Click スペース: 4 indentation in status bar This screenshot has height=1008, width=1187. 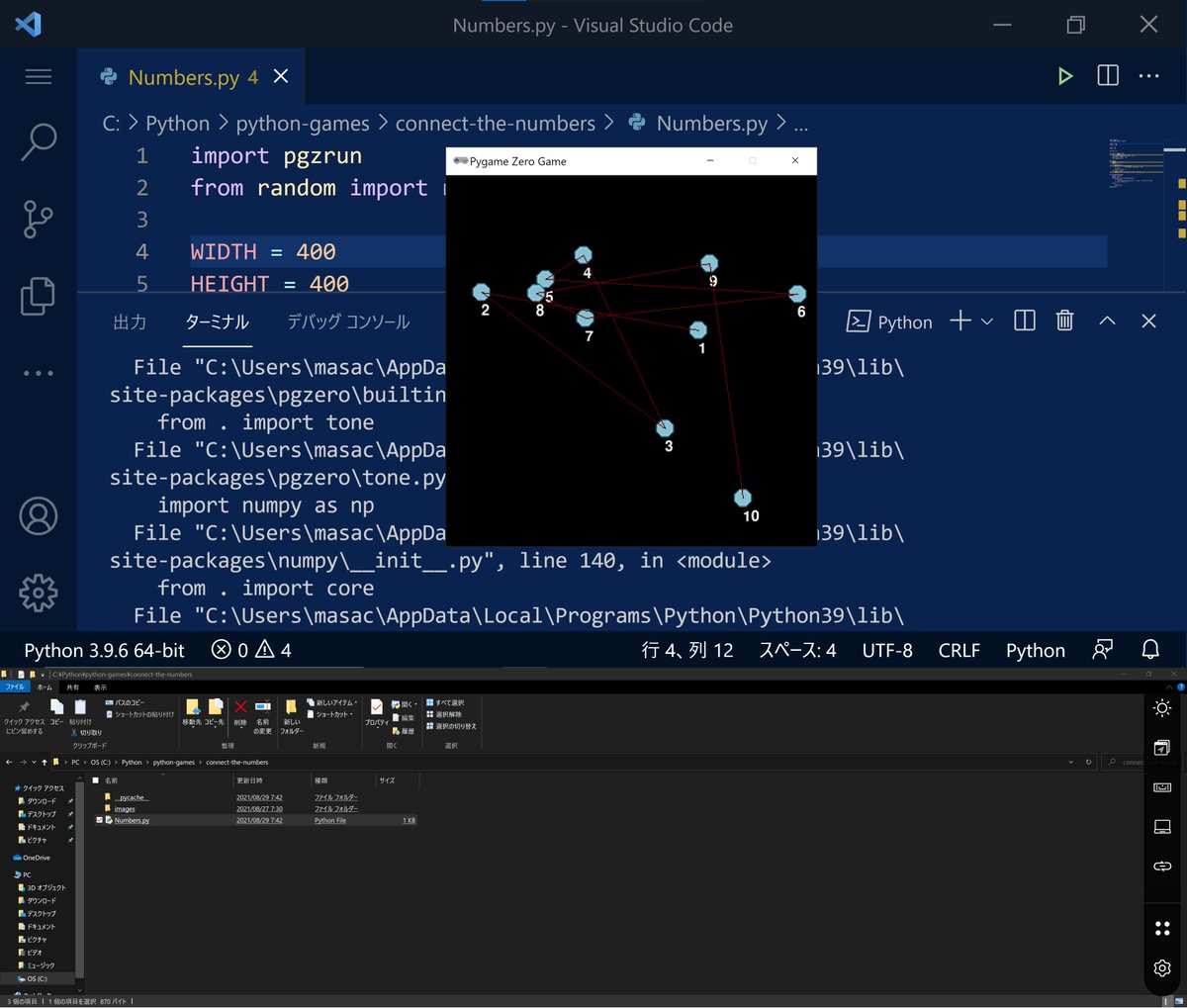(x=797, y=650)
